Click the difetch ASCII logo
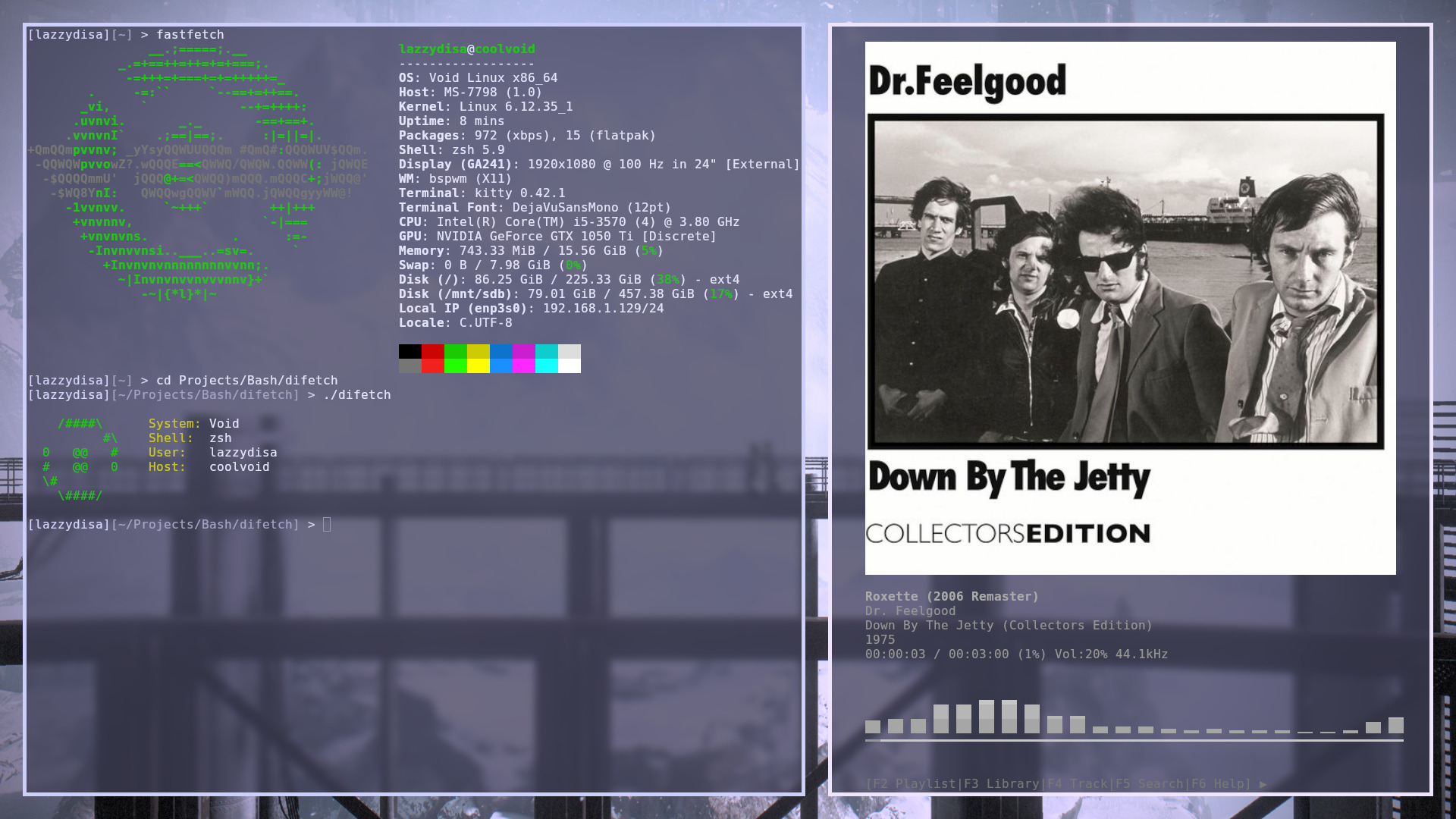The width and height of the screenshot is (1456, 819). (80, 460)
